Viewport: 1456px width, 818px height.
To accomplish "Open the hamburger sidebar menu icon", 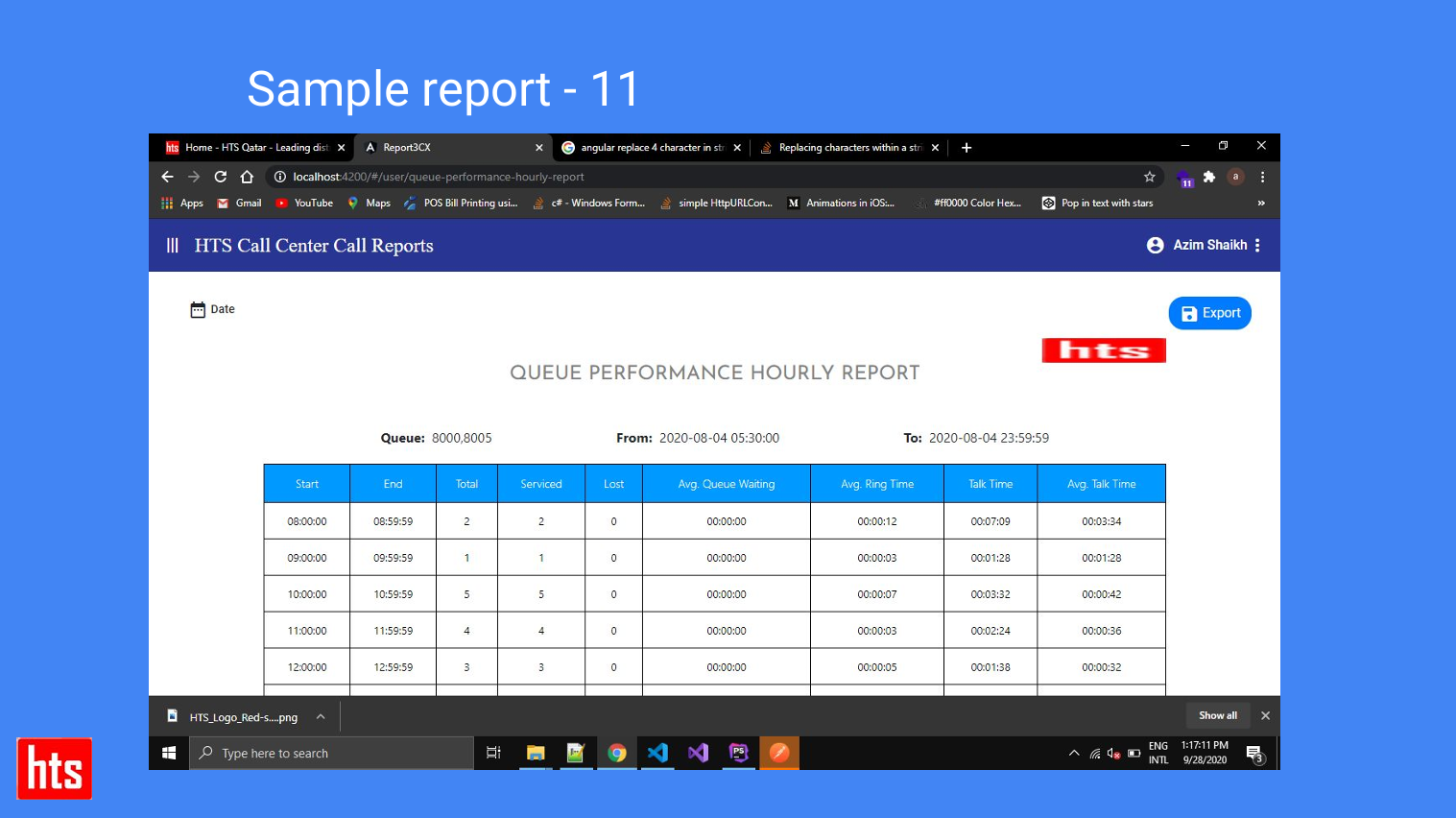I will [173, 246].
